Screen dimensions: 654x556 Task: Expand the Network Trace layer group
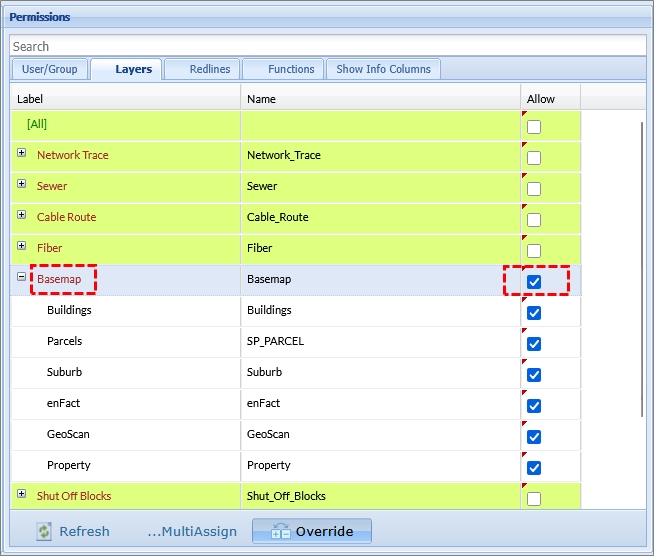pos(22,154)
